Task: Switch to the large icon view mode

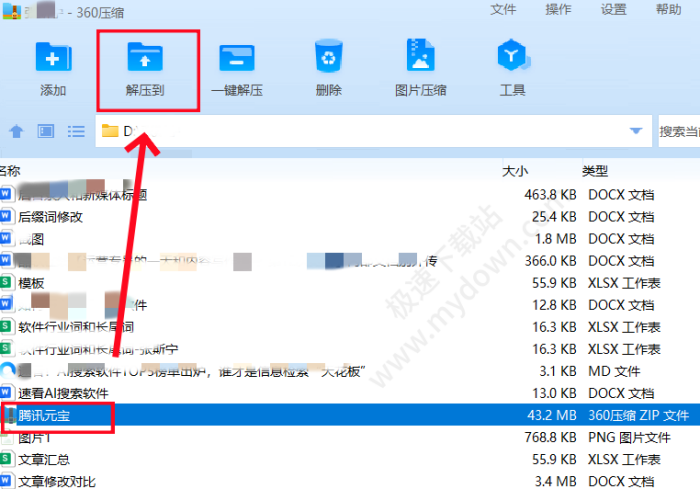Action: 46,131
